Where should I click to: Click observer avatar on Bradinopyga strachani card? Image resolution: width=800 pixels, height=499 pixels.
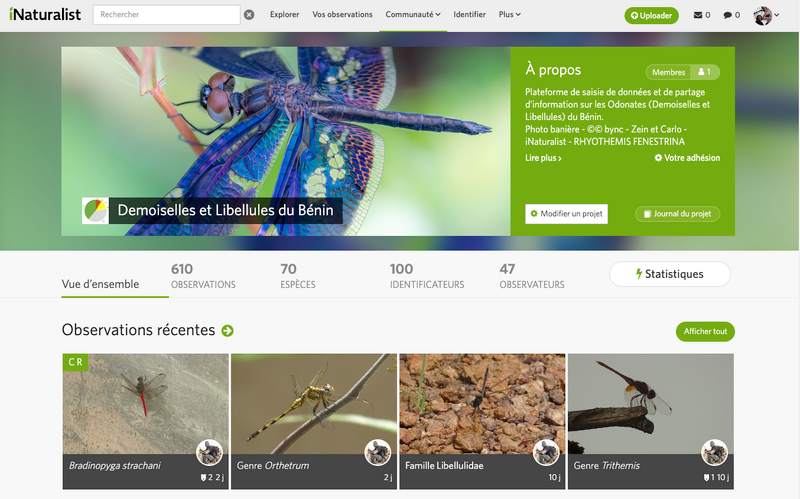click(209, 452)
